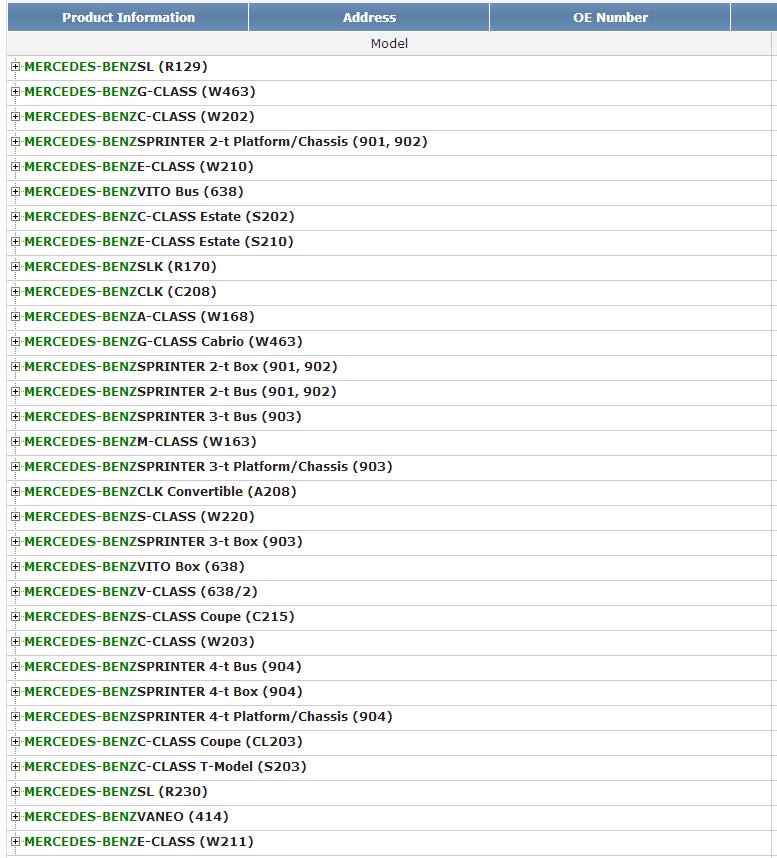Expand SPRINTER 3-t Box (903) plus icon

click(x=15, y=542)
